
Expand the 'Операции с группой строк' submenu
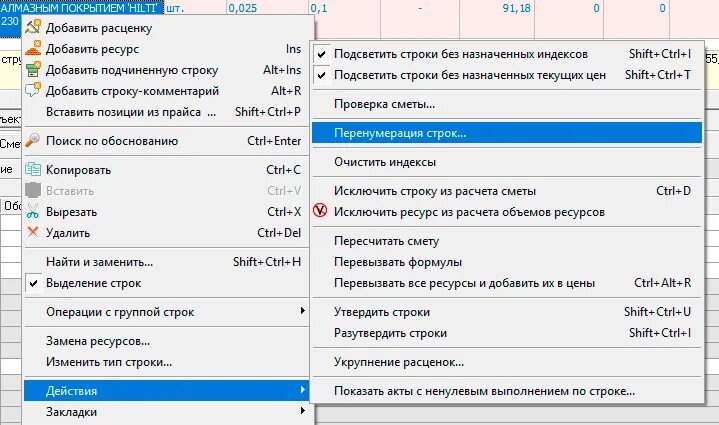[x=167, y=312]
